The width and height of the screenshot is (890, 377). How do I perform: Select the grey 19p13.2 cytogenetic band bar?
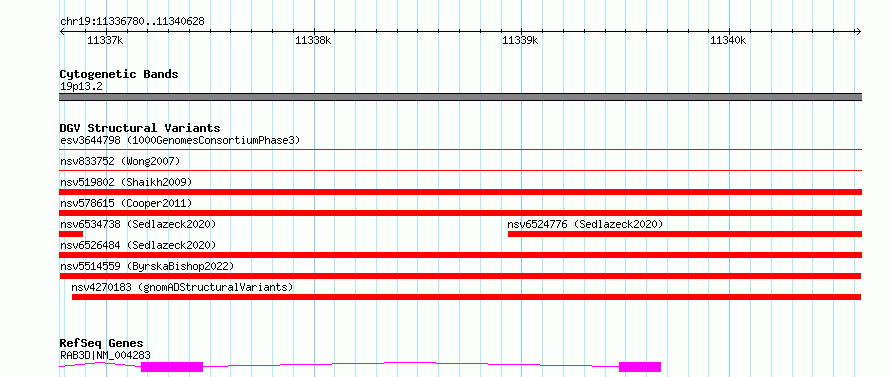tap(460, 97)
